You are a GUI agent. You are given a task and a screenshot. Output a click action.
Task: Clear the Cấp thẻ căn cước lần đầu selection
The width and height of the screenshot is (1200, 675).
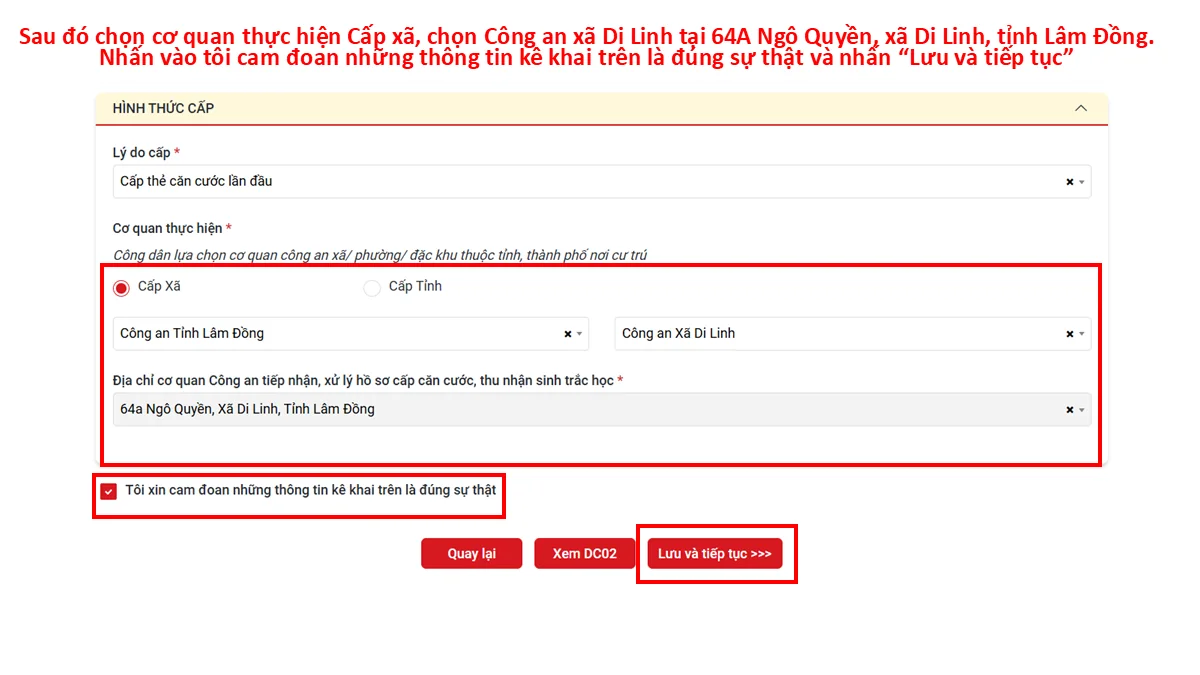coord(1069,182)
